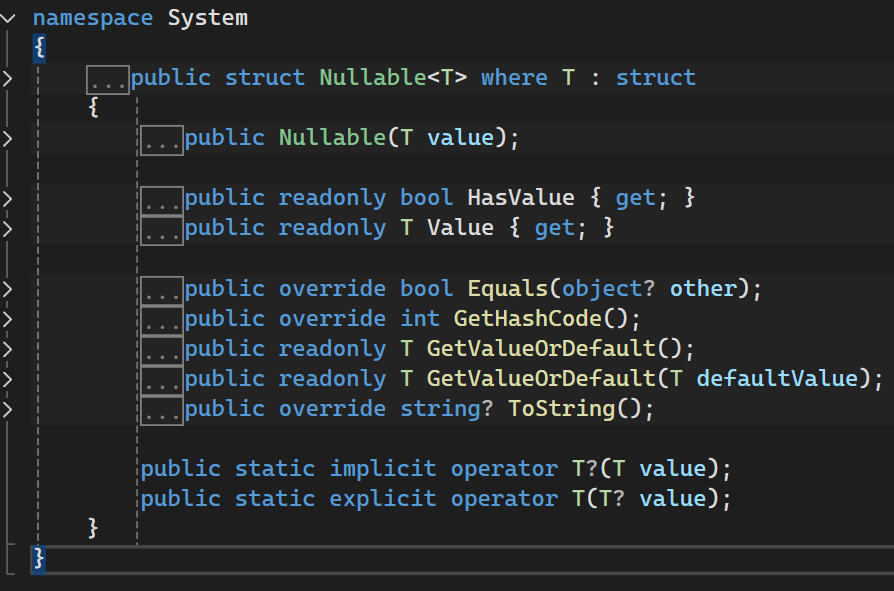Open ellipsis box before GetValueOrDefault(T defaultValue)
The width and height of the screenshot is (894, 591).
click(162, 380)
